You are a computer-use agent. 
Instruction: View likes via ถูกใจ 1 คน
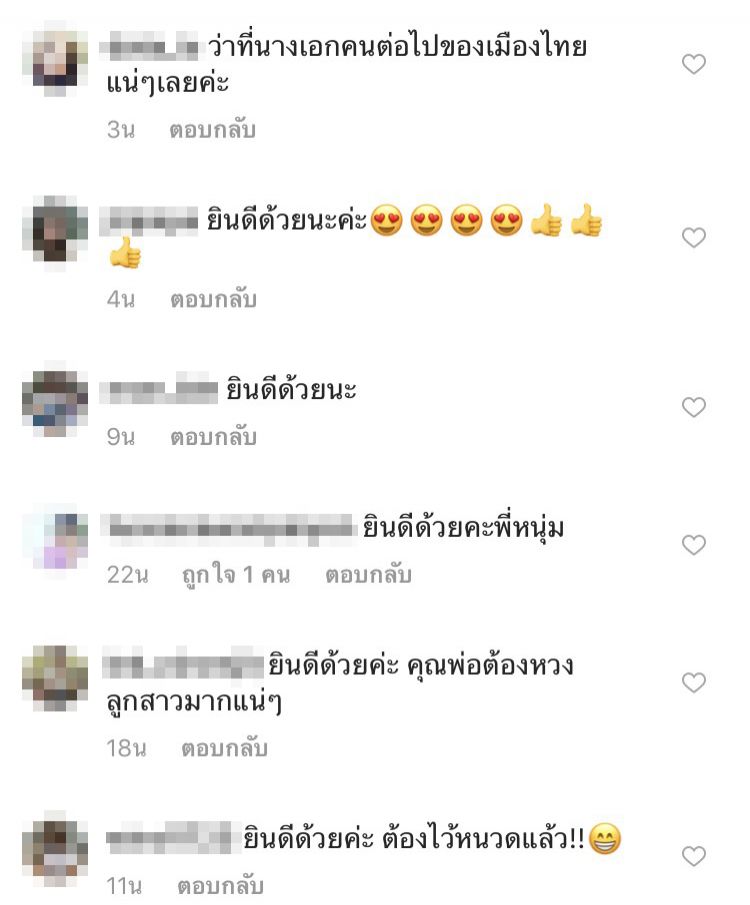[236, 575]
